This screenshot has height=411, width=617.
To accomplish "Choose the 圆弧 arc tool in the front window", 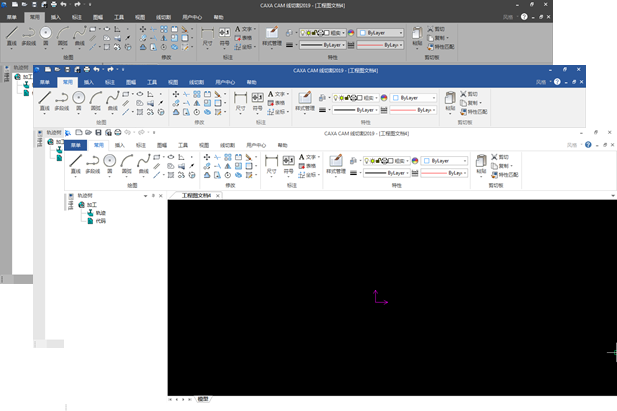I will click(127, 164).
